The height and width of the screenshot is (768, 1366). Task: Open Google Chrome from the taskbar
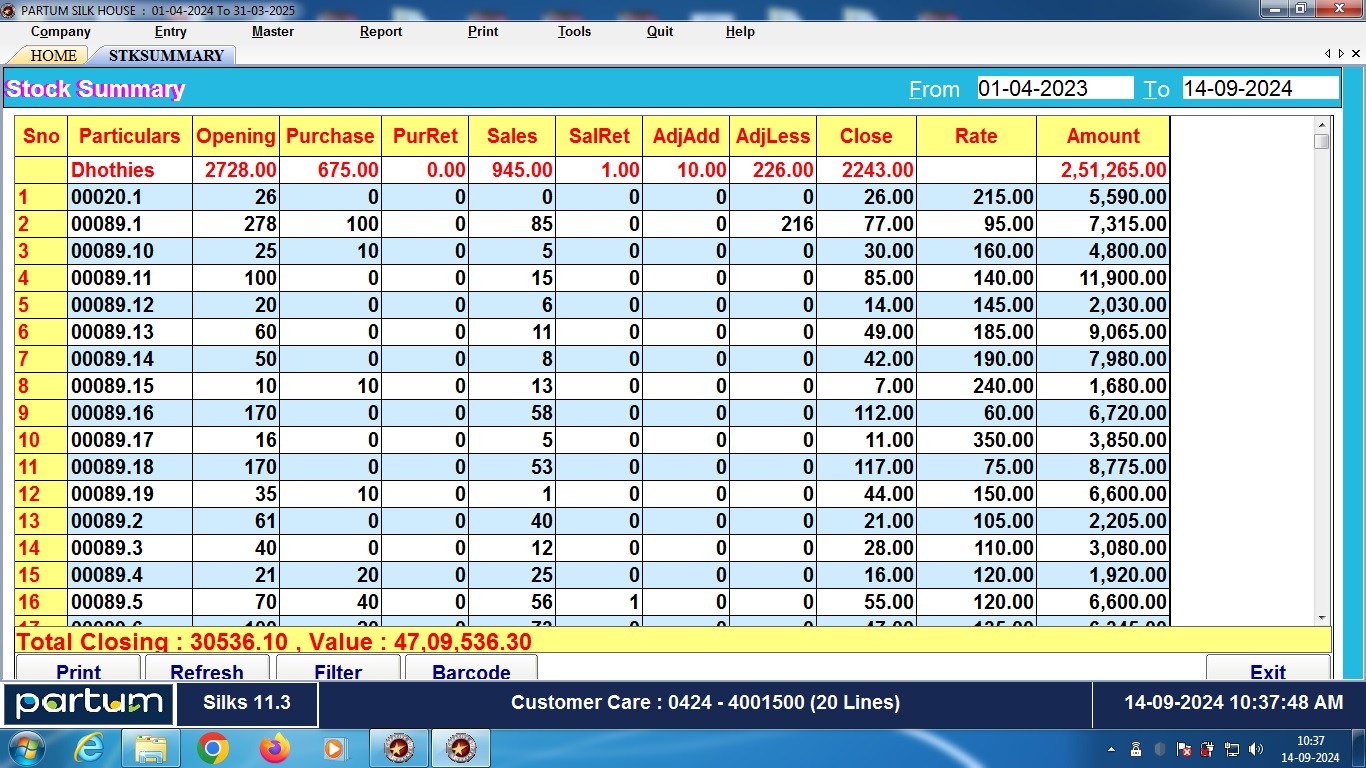[x=212, y=748]
